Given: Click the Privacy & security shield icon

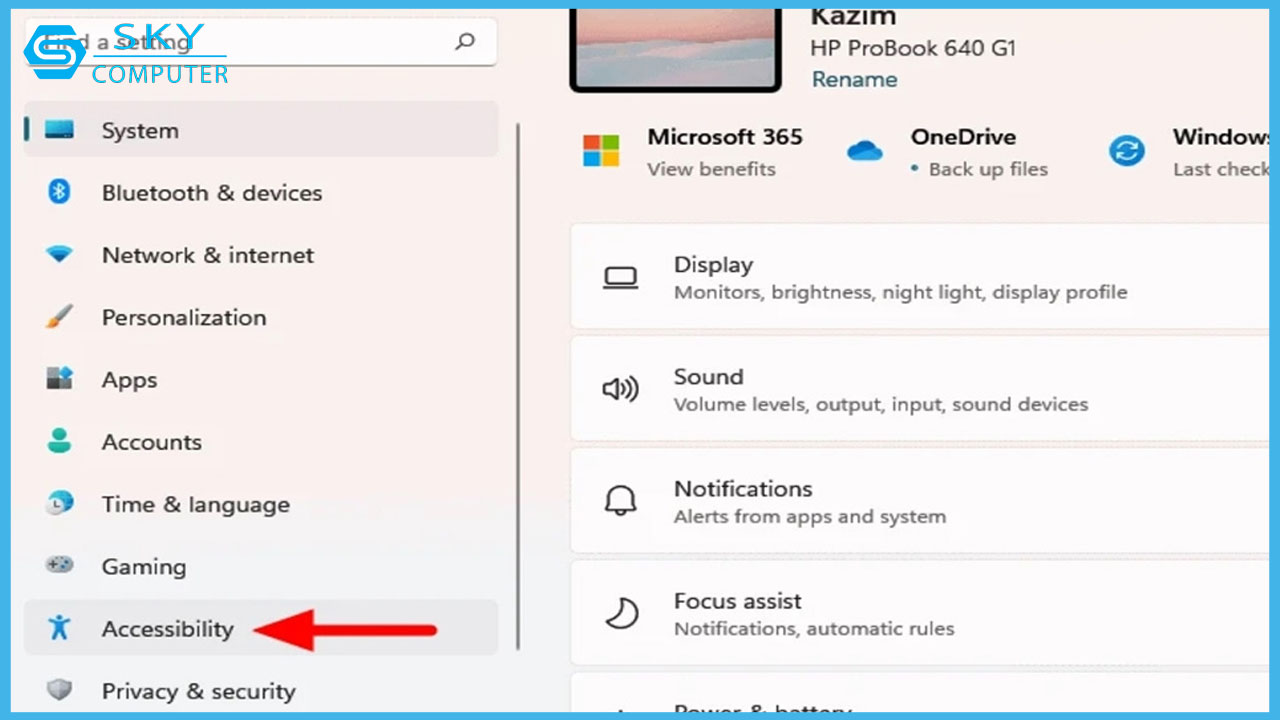Looking at the screenshot, I should [59, 690].
